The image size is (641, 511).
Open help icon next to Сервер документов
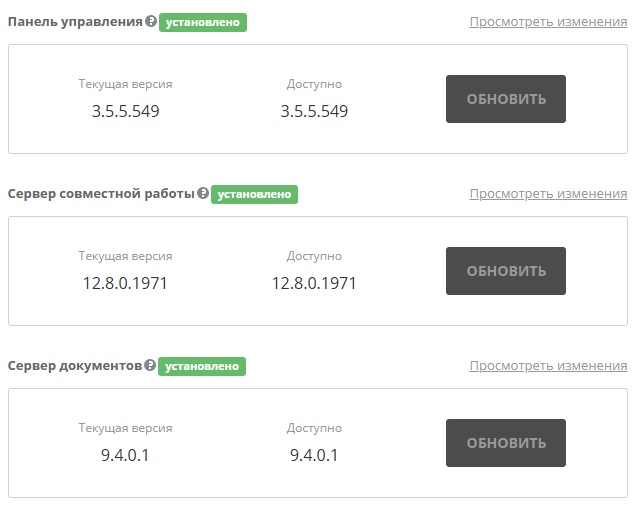[150, 365]
